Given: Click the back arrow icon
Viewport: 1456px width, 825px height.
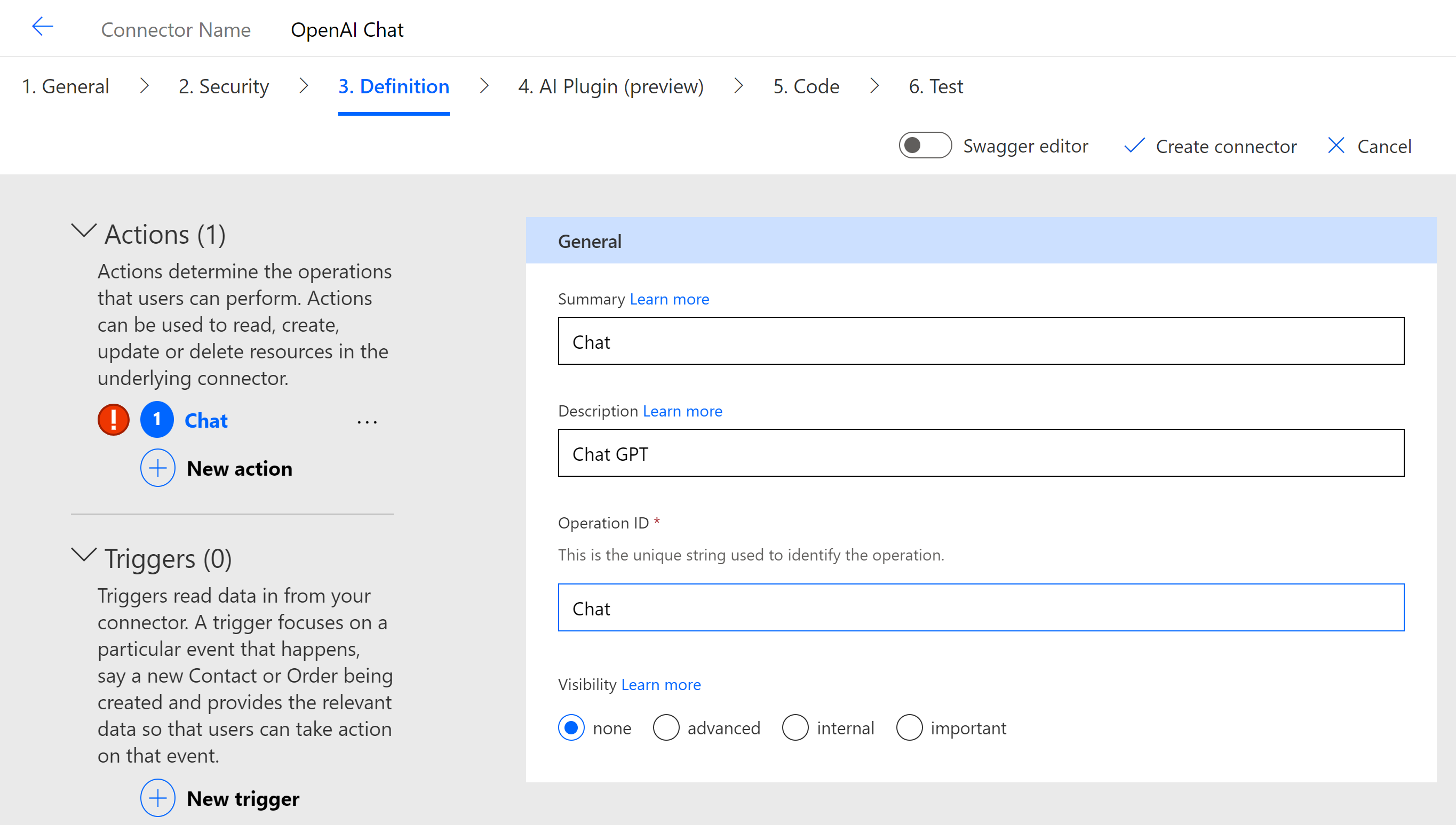Looking at the screenshot, I should [43, 27].
